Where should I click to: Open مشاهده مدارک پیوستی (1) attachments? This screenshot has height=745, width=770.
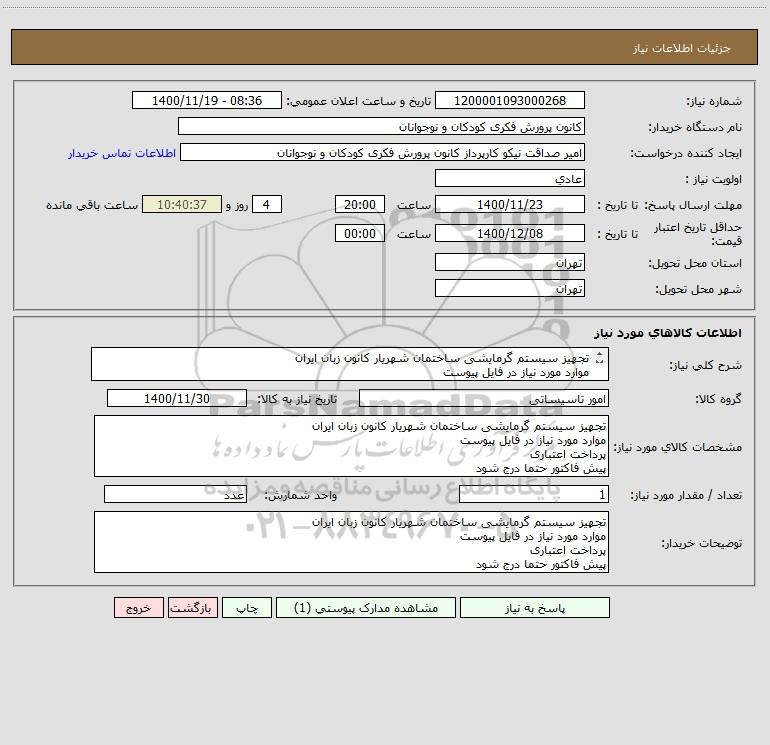(366, 607)
